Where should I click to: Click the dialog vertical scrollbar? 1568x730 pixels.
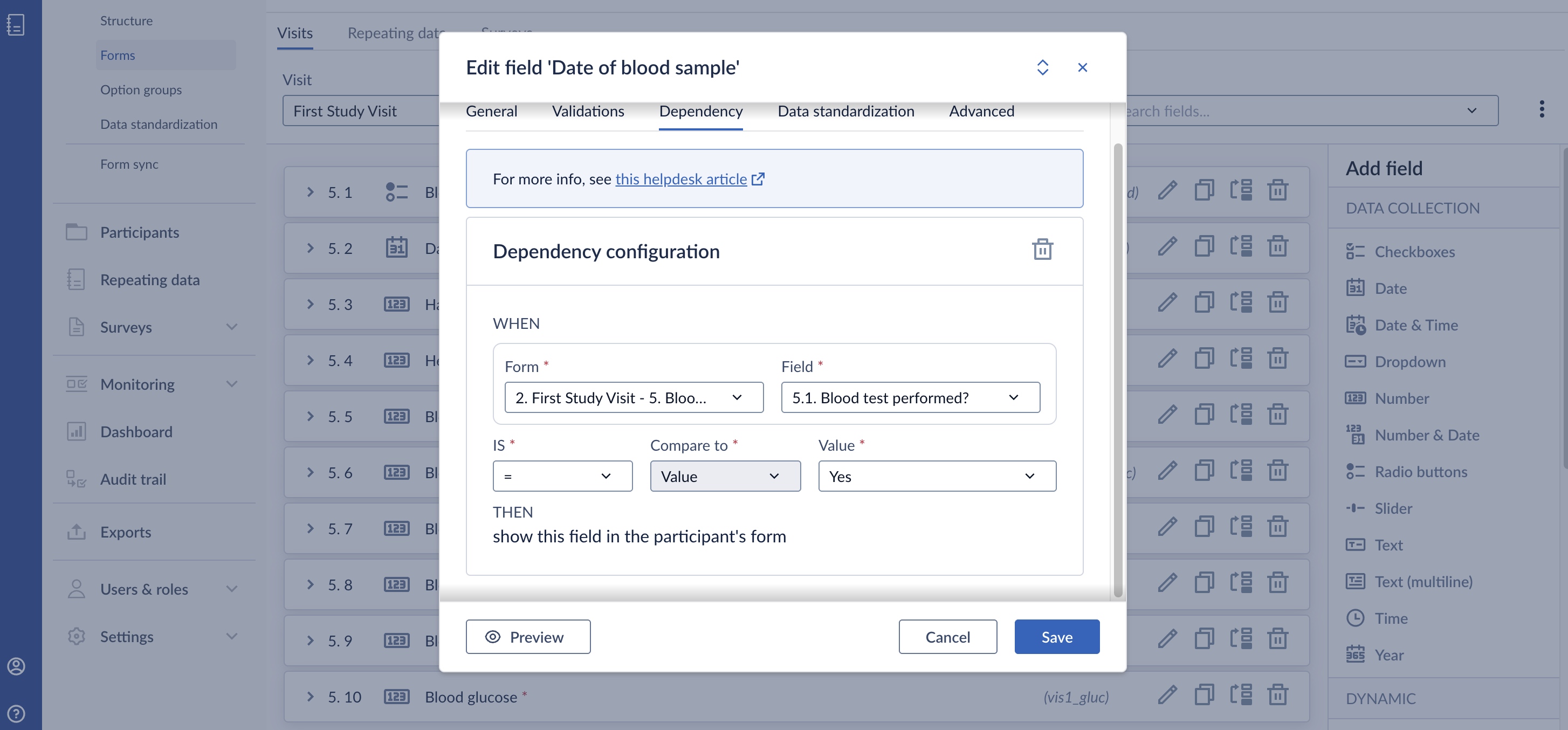click(1118, 370)
